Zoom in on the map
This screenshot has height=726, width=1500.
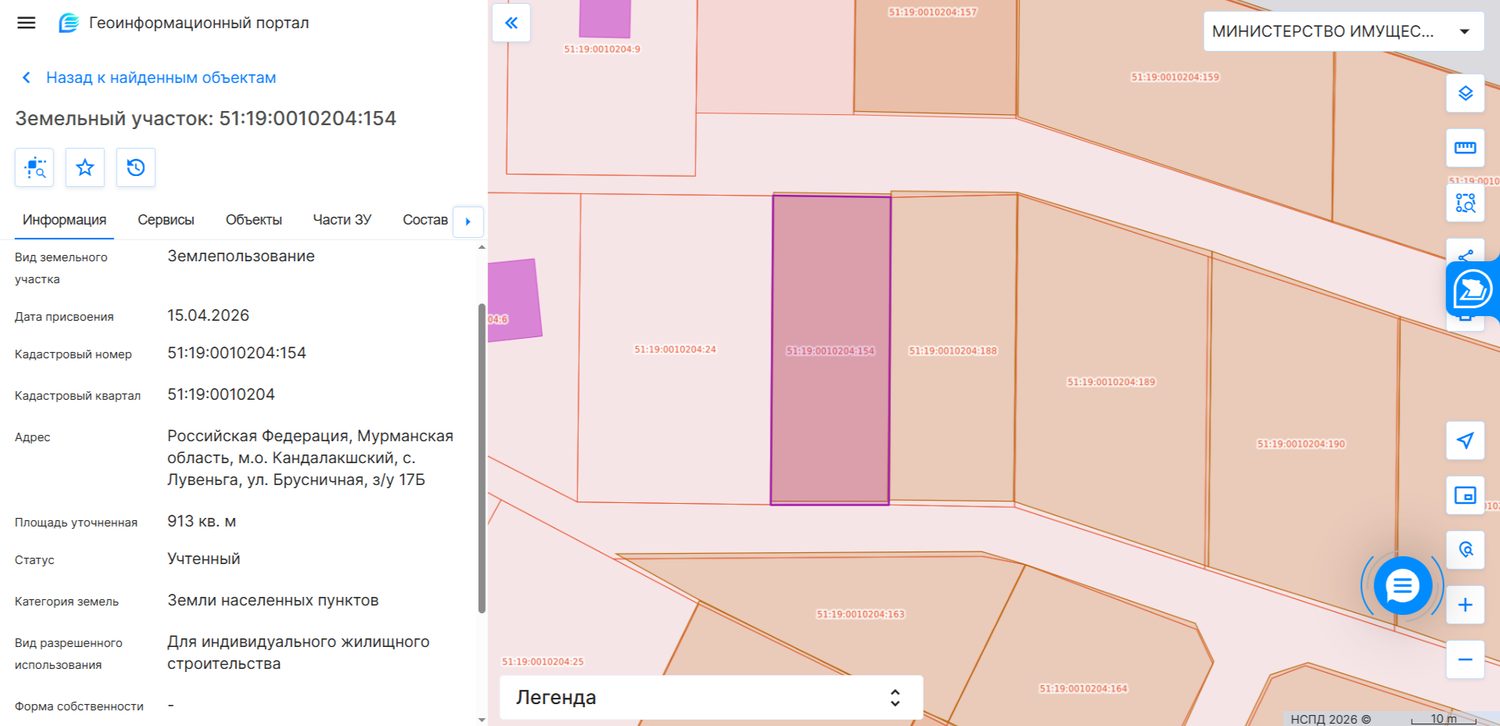coord(1465,605)
